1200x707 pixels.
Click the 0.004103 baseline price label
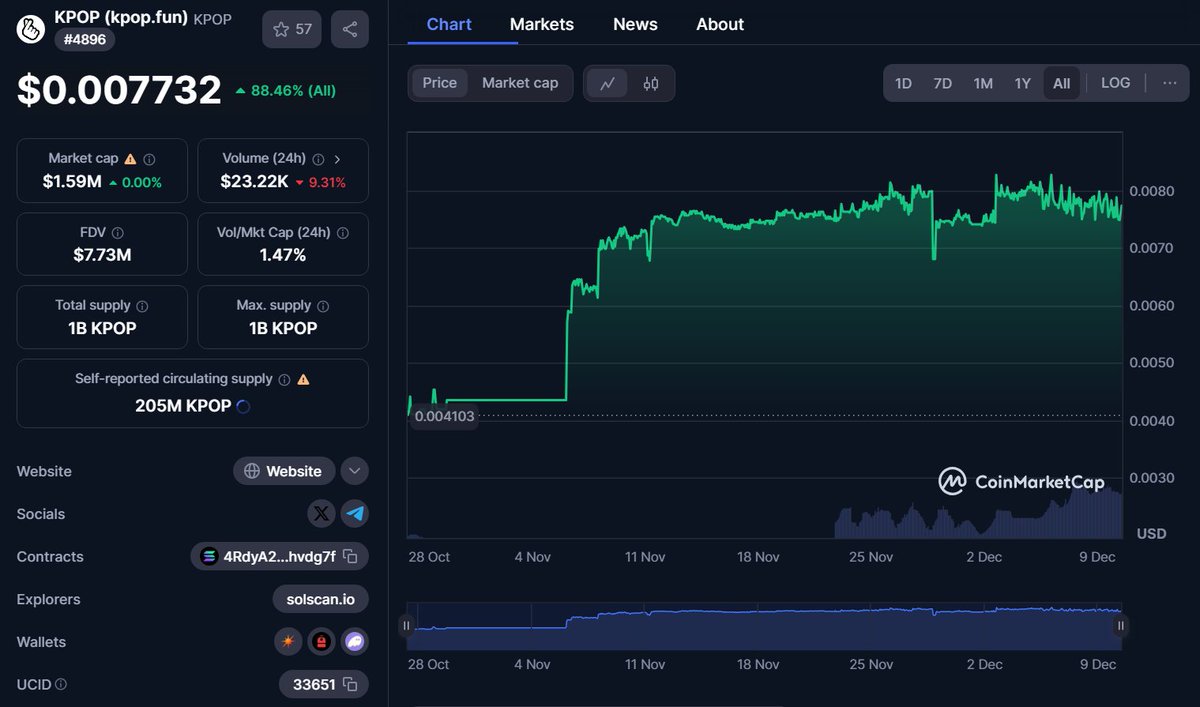tap(445, 416)
